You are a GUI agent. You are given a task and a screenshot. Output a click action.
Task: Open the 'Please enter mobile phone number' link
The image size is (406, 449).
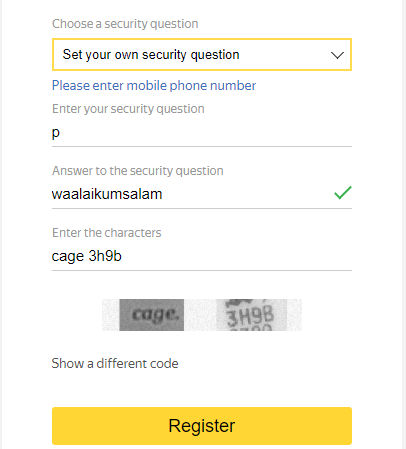154,86
